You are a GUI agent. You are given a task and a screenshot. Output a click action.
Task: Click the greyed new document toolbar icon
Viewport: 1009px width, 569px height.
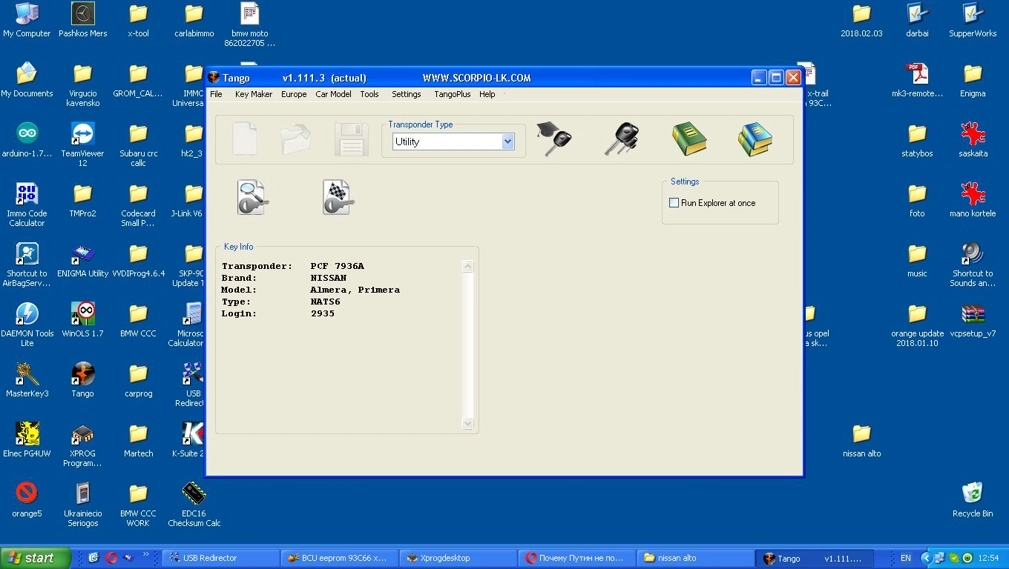(245, 138)
